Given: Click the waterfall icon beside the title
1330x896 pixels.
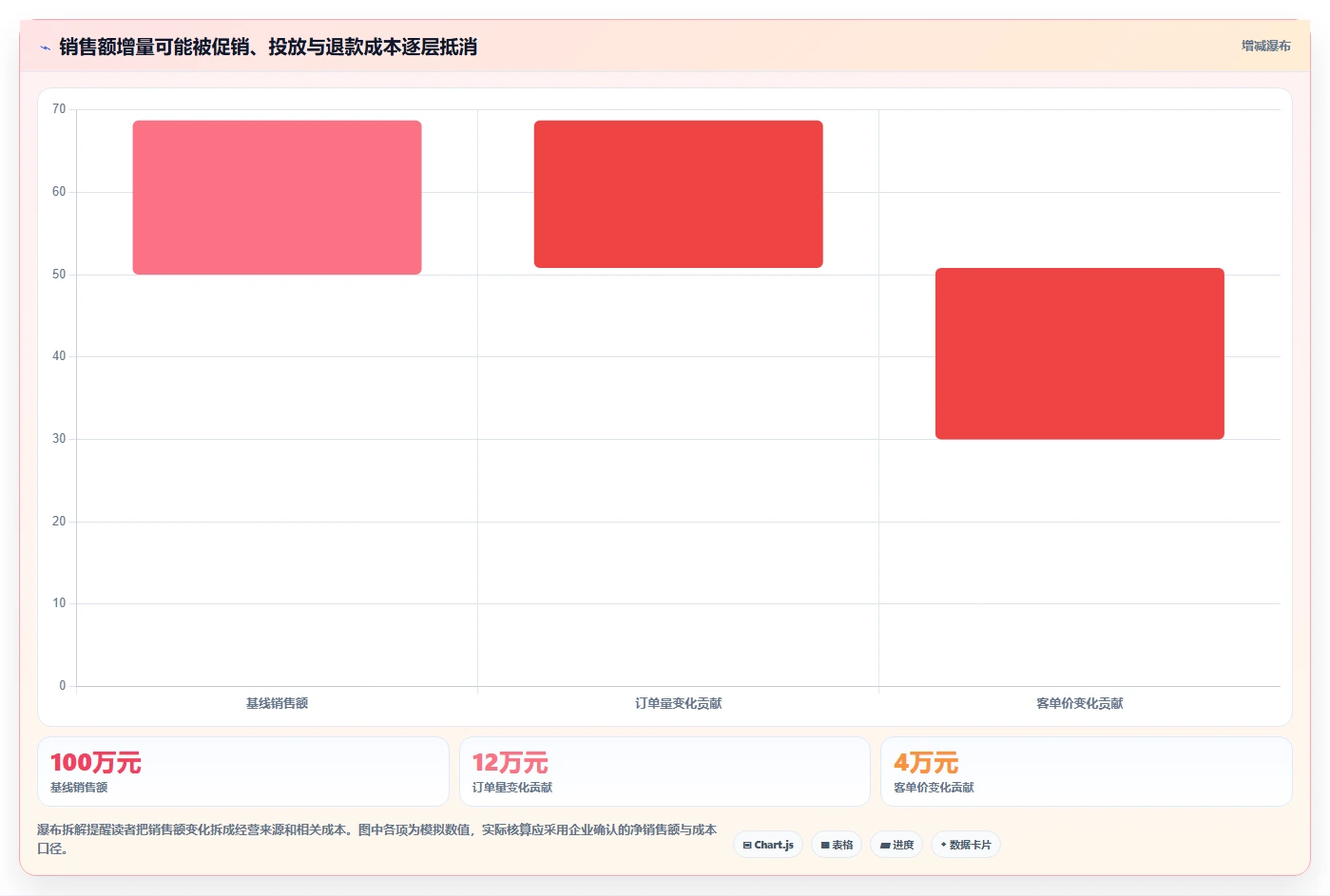Looking at the screenshot, I should click(x=45, y=48).
